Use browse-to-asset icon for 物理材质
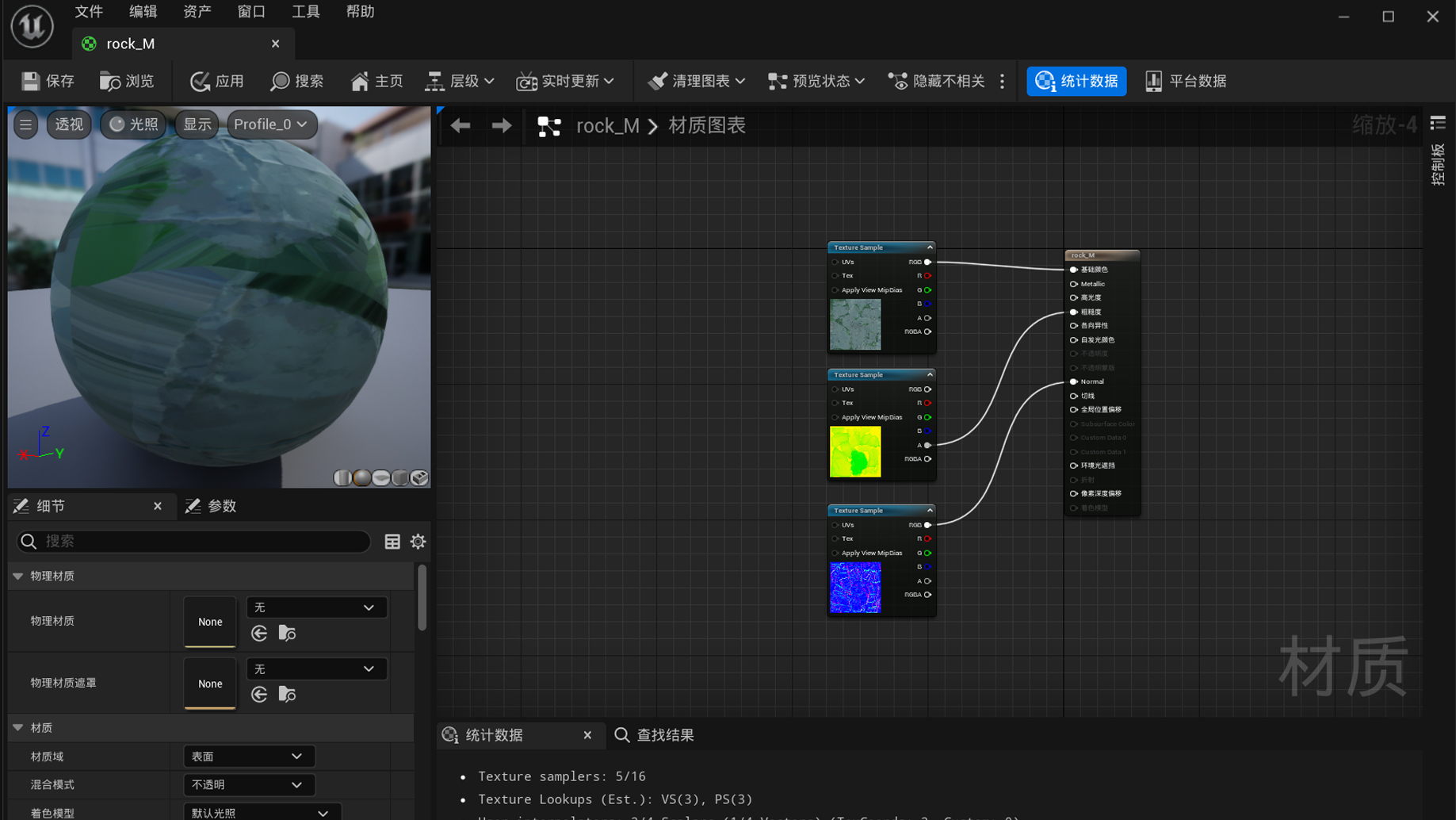This screenshot has height=820, width=1456. pyautogui.click(x=287, y=633)
